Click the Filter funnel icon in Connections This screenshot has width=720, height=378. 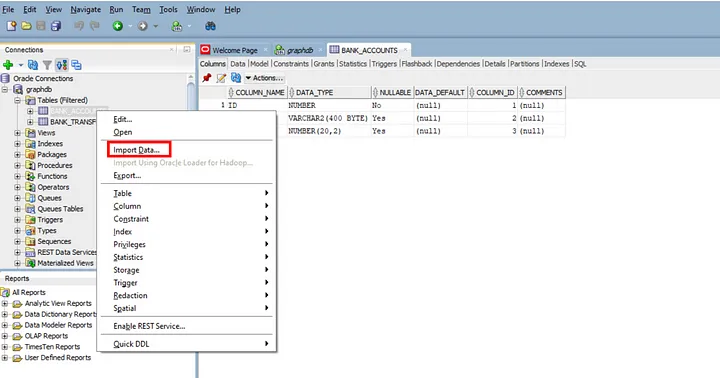tap(47, 65)
